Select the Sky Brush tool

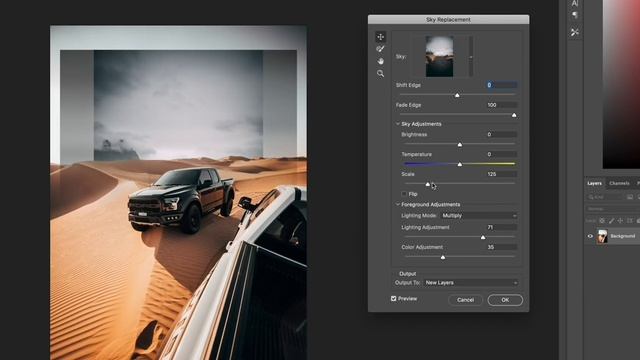point(380,49)
